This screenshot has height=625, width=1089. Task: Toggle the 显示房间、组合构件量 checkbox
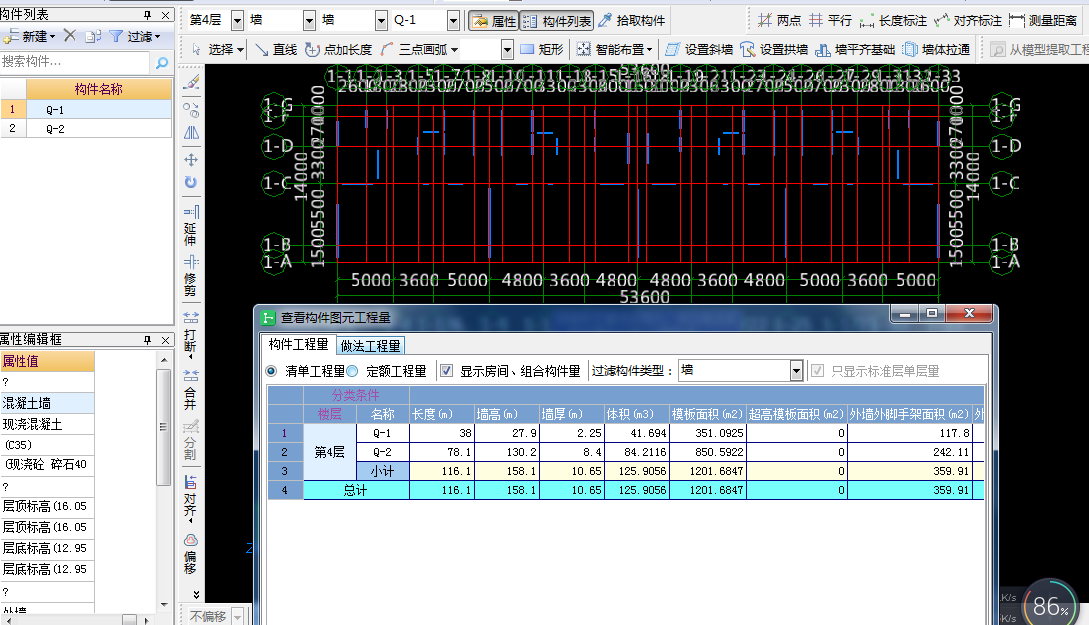click(x=447, y=371)
